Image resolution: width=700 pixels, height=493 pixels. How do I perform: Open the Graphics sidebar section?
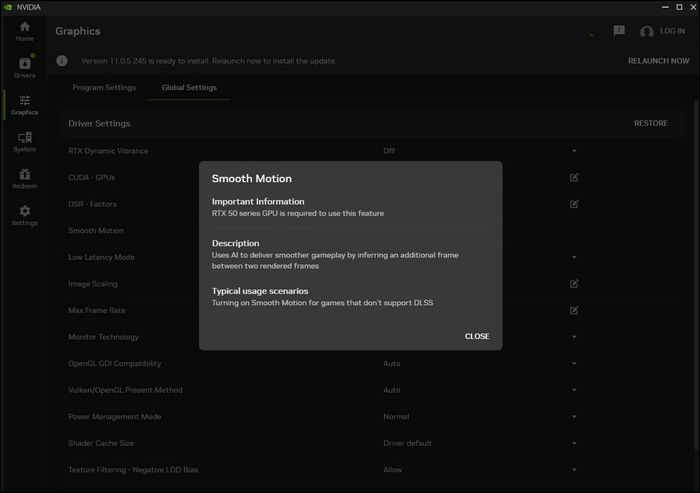coord(25,105)
